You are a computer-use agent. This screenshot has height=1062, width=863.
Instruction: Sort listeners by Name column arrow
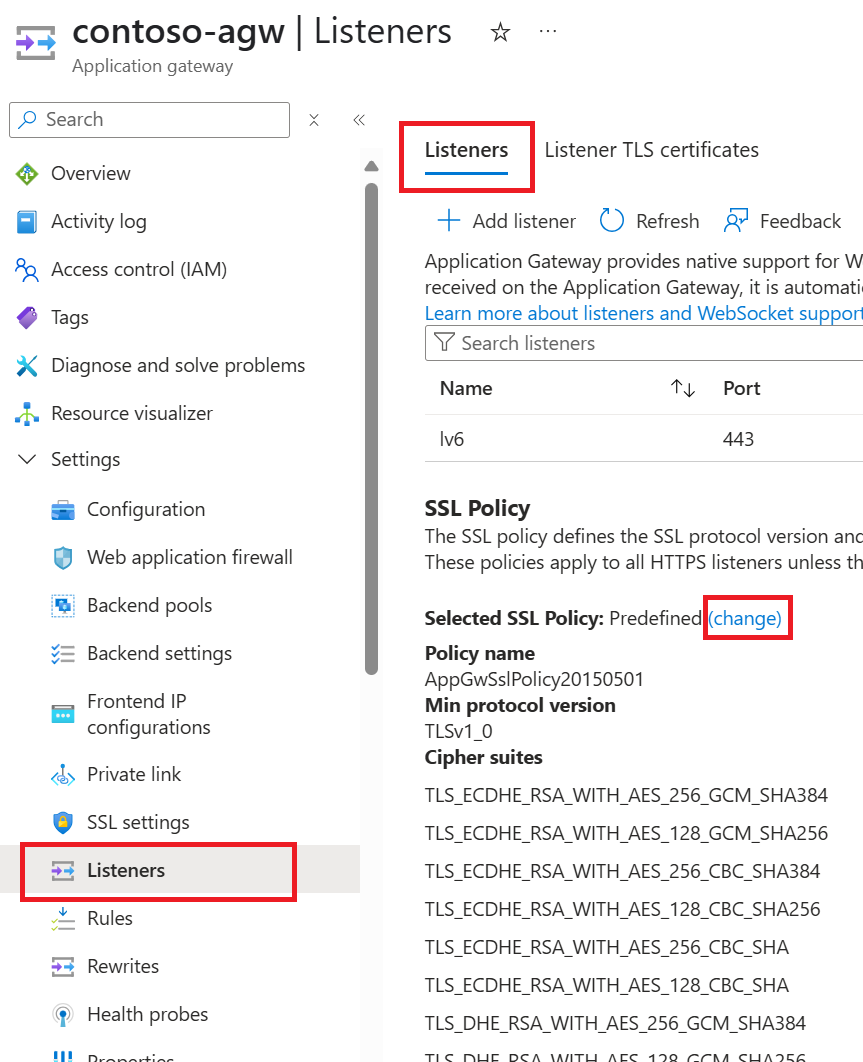click(682, 388)
